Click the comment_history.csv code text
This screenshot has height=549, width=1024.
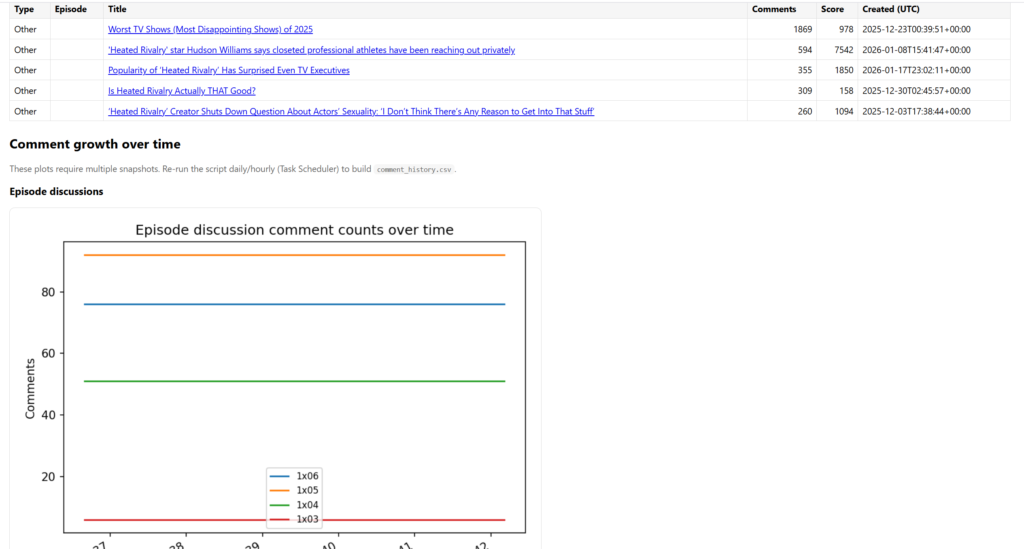pos(413,170)
